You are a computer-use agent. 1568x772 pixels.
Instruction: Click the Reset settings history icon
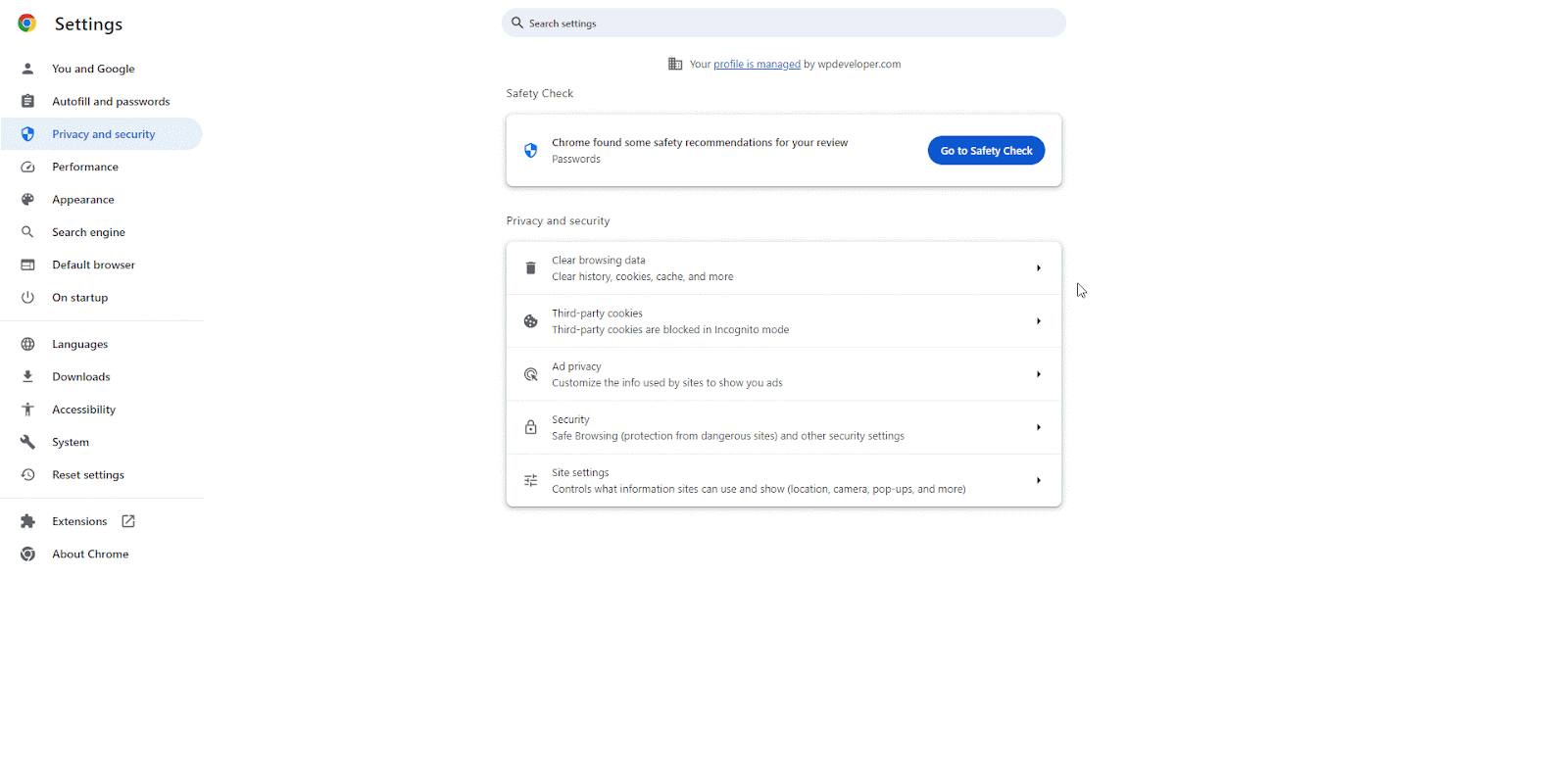point(28,474)
